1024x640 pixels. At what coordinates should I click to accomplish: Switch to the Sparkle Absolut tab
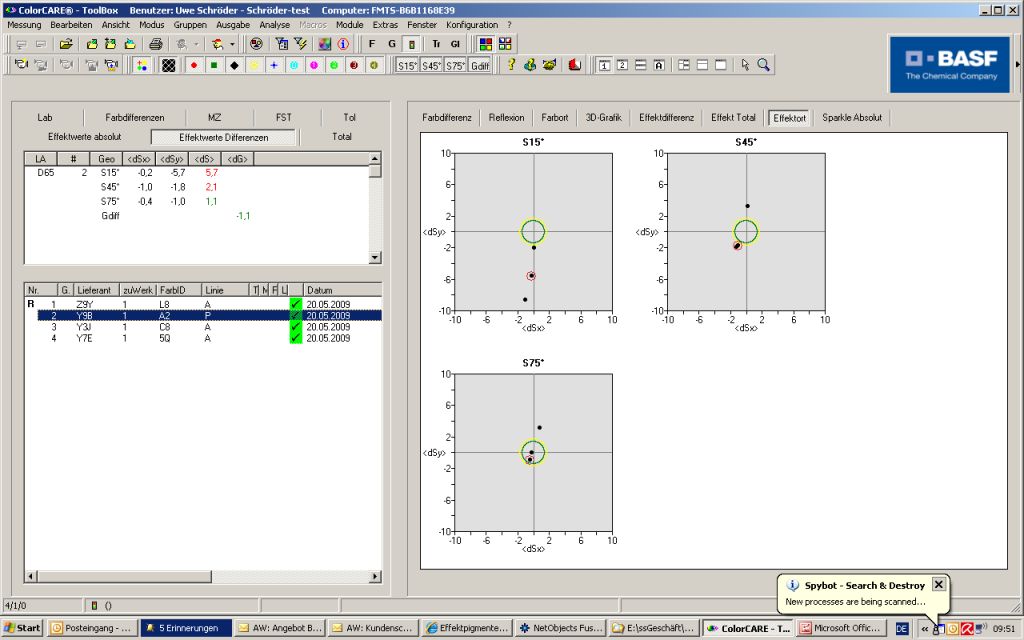[851, 117]
